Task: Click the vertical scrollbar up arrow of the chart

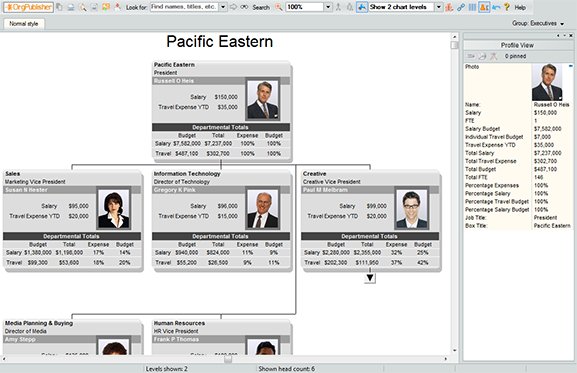Action: click(454, 37)
